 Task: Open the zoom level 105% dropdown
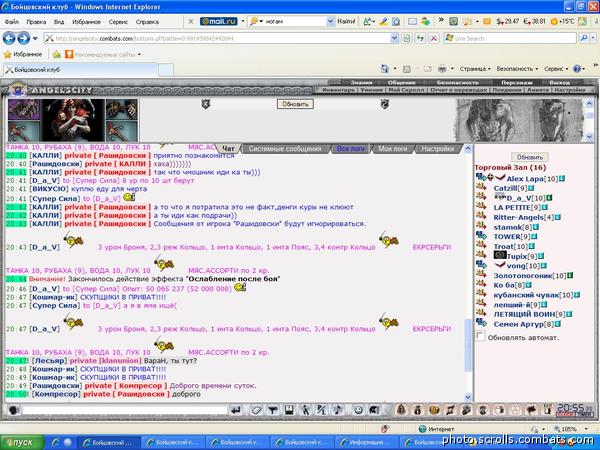point(586,429)
